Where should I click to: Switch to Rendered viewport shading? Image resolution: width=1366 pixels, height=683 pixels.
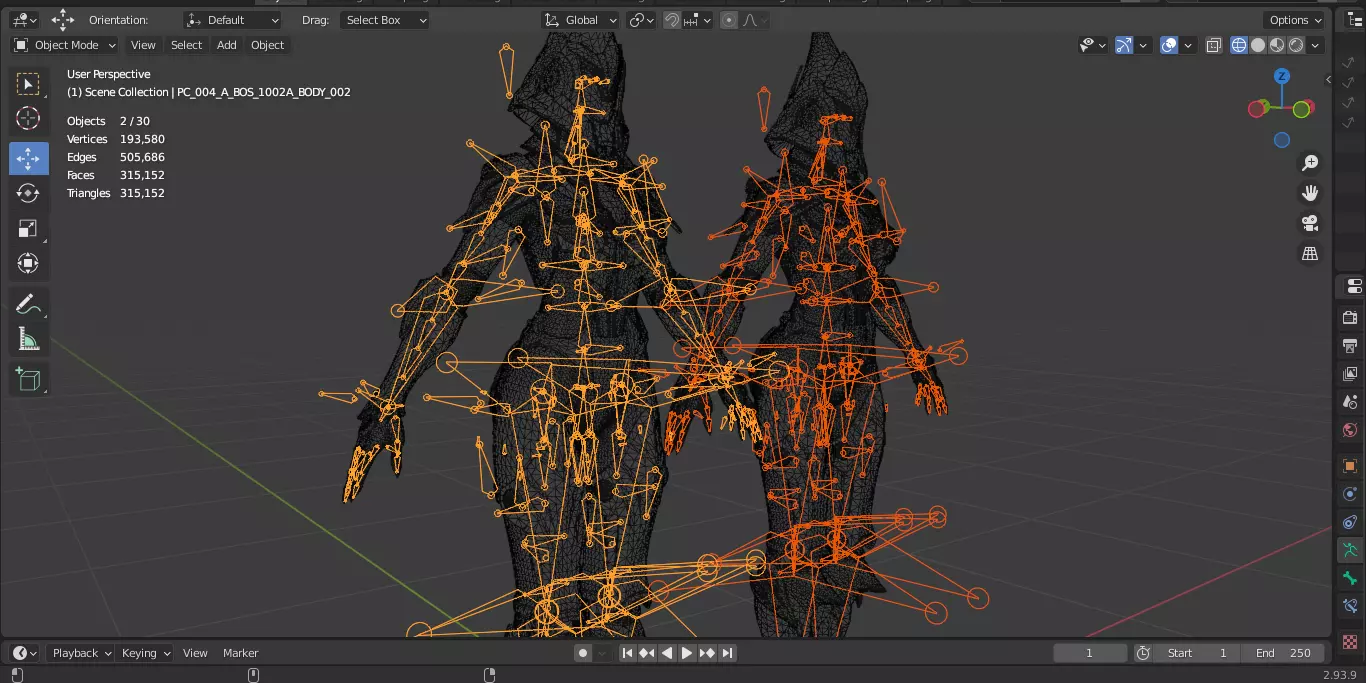coord(1296,45)
